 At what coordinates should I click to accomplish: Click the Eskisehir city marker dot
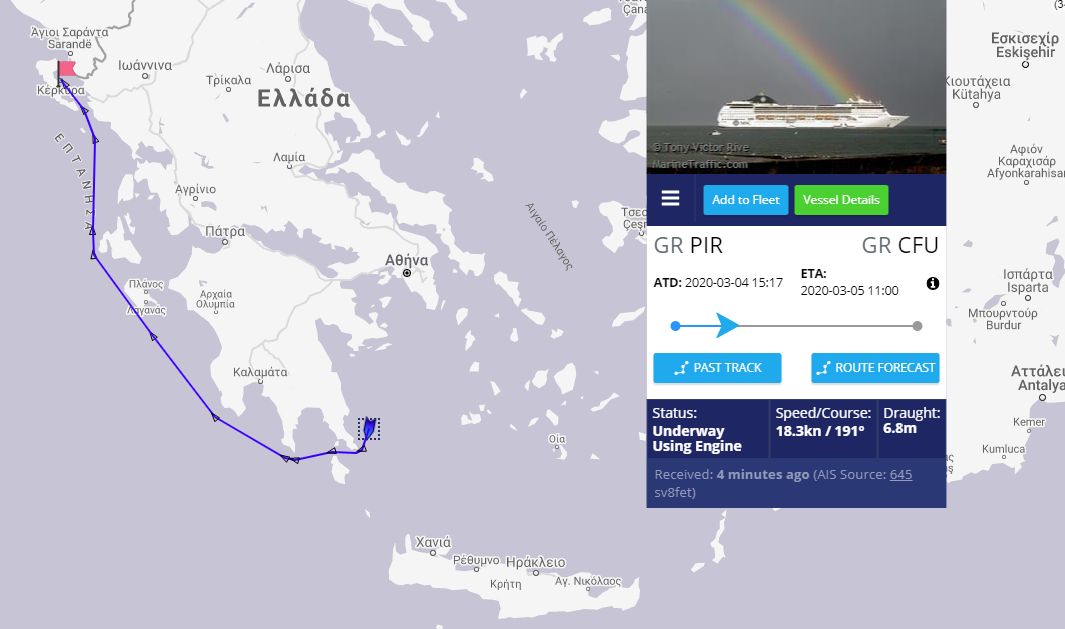1026,64
